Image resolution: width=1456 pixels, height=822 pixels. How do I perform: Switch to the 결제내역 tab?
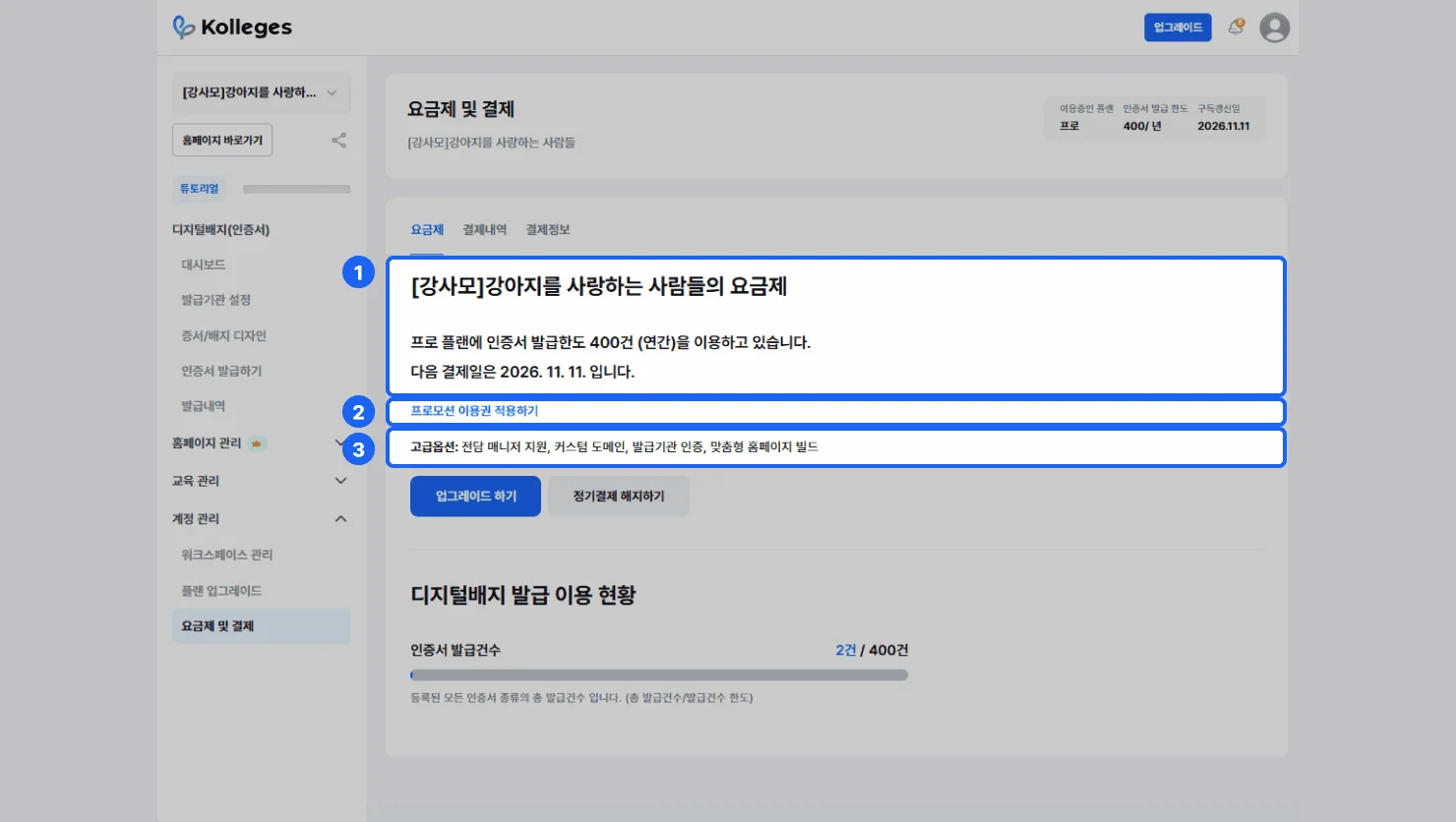(x=484, y=230)
